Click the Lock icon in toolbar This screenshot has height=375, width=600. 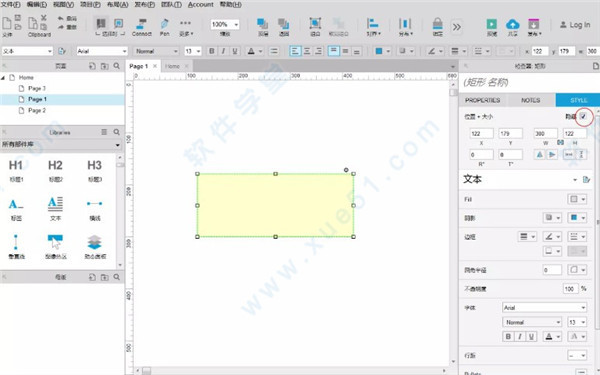[x=437, y=24]
